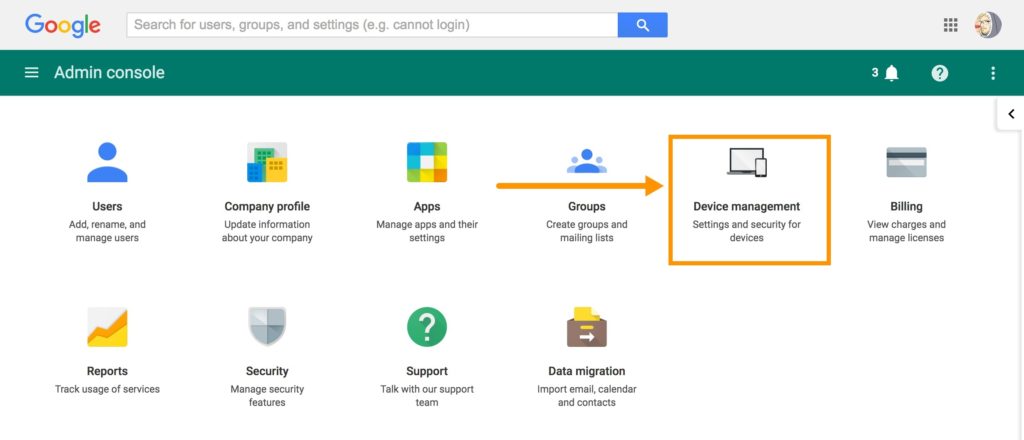This screenshot has height=440, width=1024.
Task: Expand the side panel chevron
Action: pyautogui.click(x=1011, y=114)
